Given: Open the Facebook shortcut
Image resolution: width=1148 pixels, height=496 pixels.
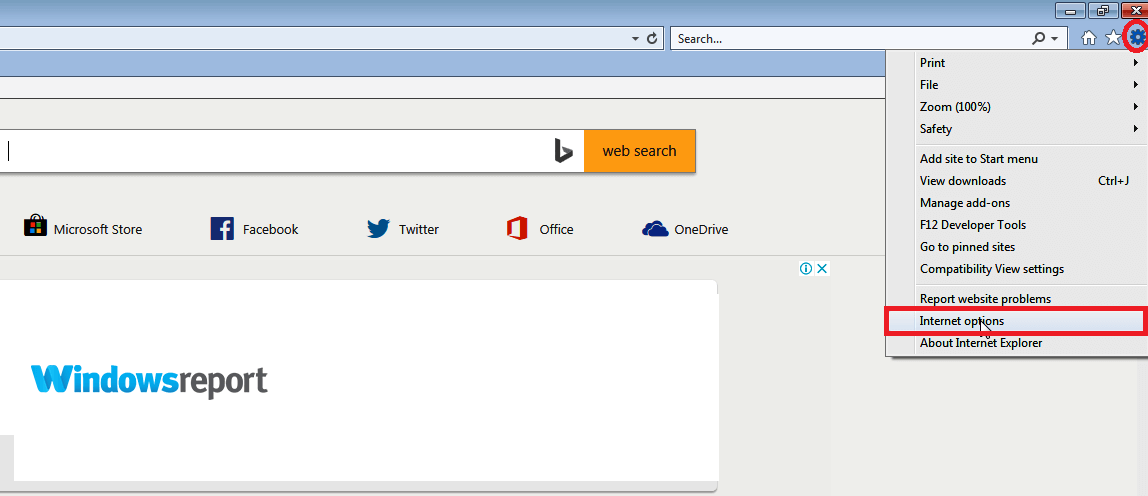Looking at the screenshot, I should (254, 229).
